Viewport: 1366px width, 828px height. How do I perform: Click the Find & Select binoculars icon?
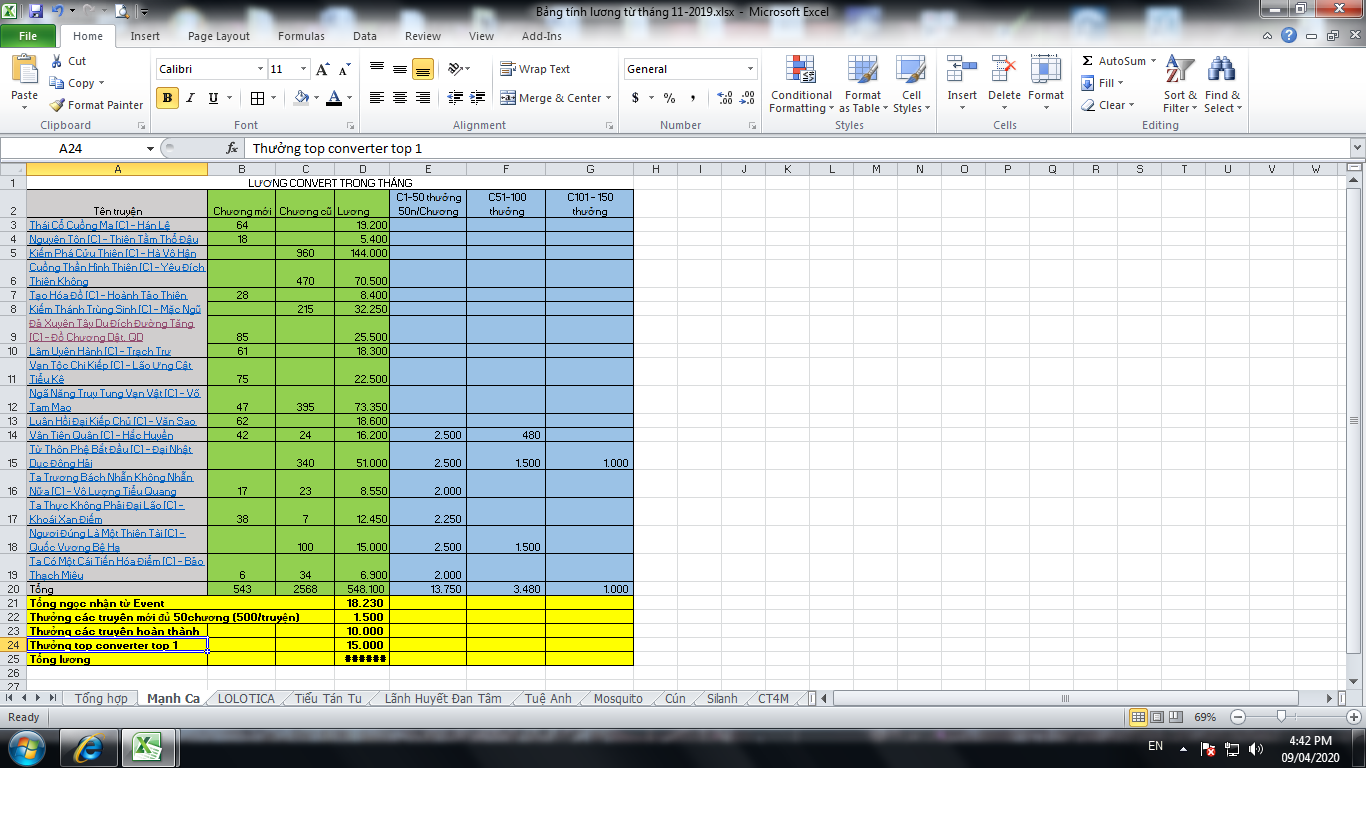pyautogui.click(x=1221, y=70)
